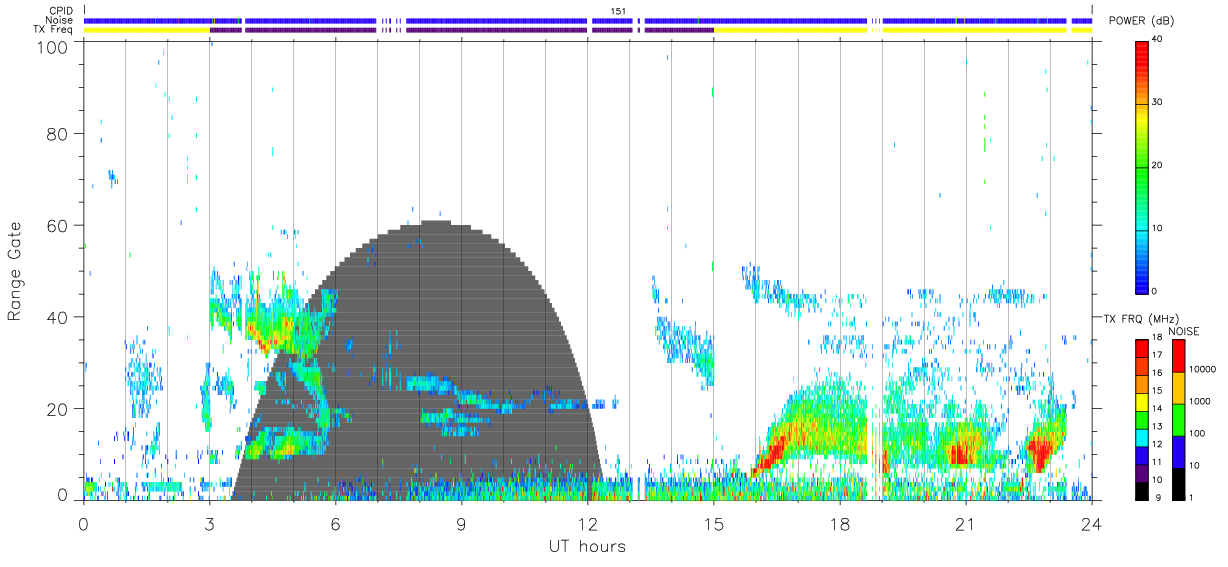Viewport: 1228px width, 567px height.
Task: Click the "Noise" row label at top left
Action: pyautogui.click(x=60, y=20)
